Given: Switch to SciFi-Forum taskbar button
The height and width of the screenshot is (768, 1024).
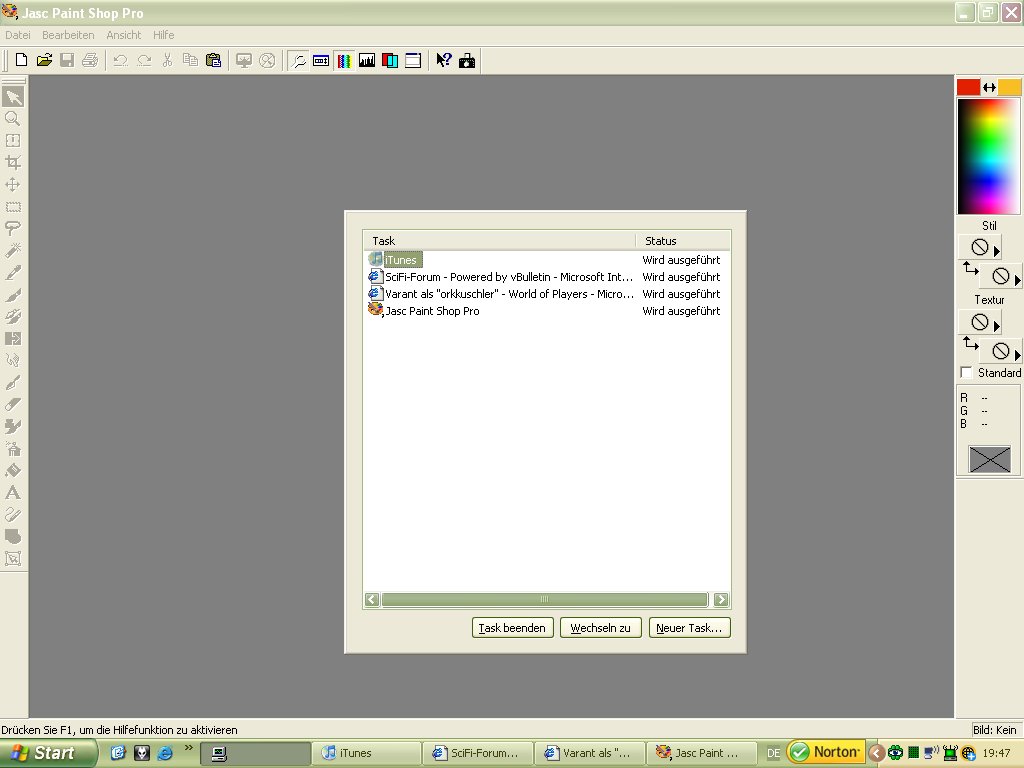Looking at the screenshot, I should point(477,753).
